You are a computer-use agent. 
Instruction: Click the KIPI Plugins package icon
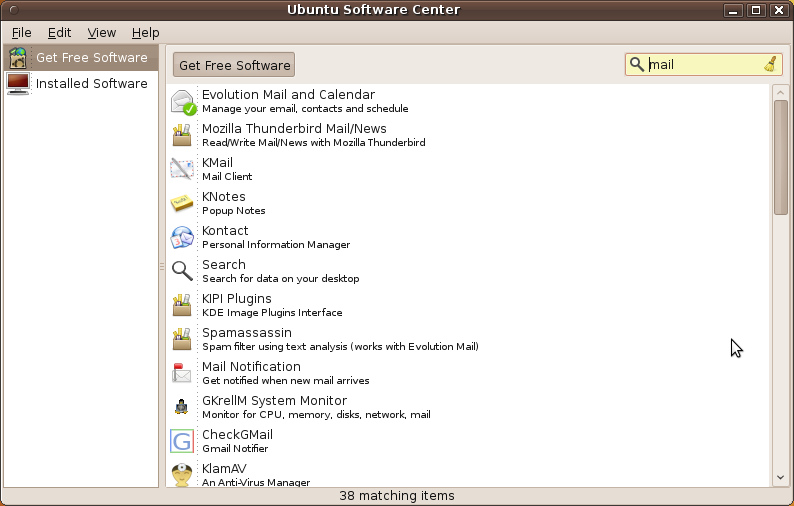pyautogui.click(x=182, y=306)
